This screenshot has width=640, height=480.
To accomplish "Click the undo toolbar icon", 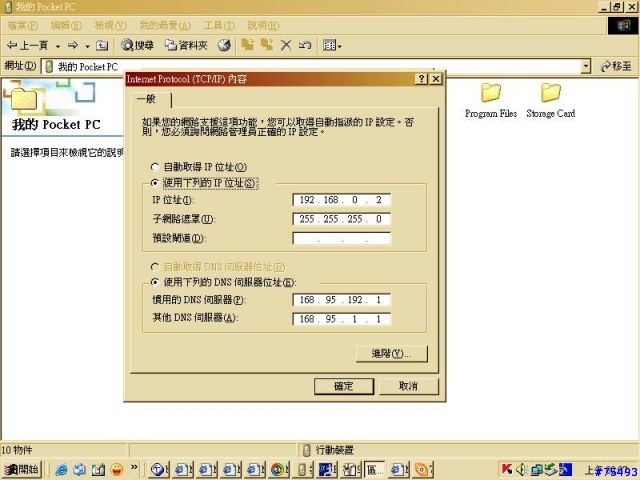I will (305, 45).
